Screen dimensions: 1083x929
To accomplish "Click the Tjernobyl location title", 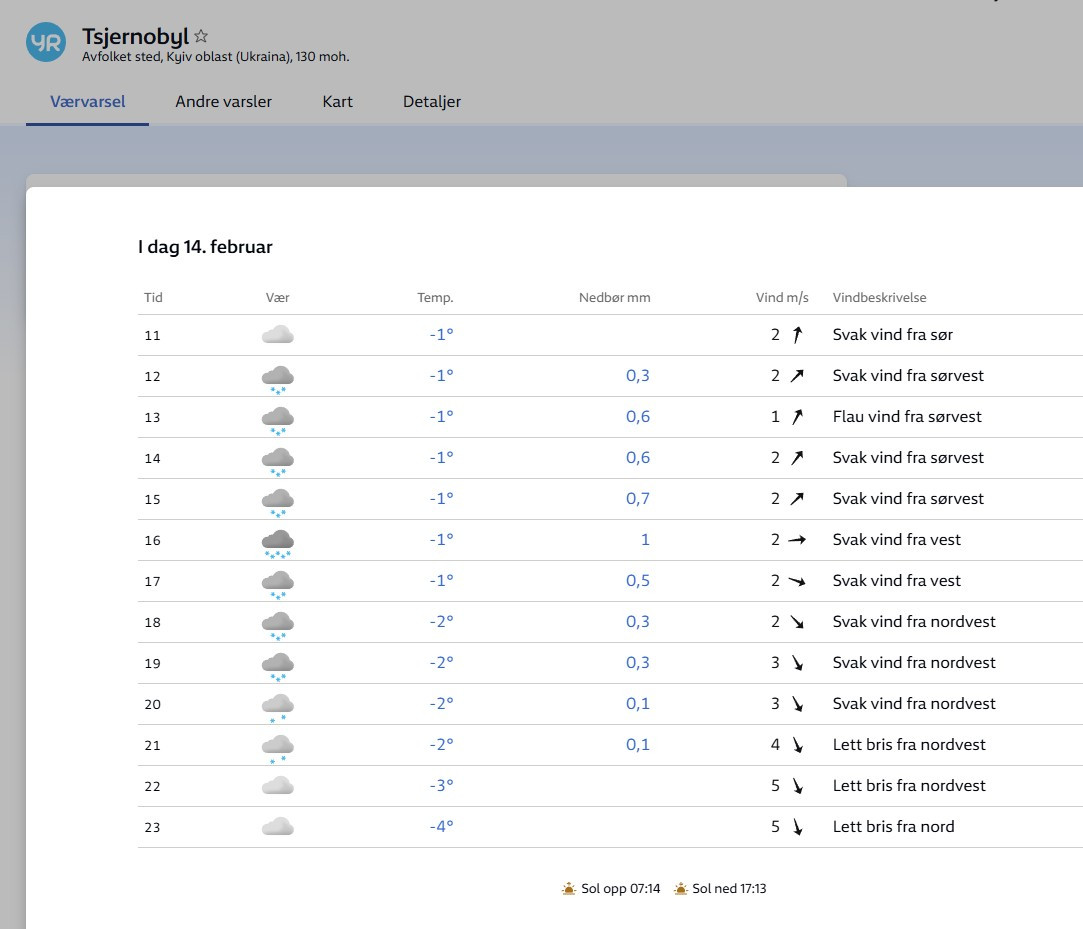I will 135,36.
